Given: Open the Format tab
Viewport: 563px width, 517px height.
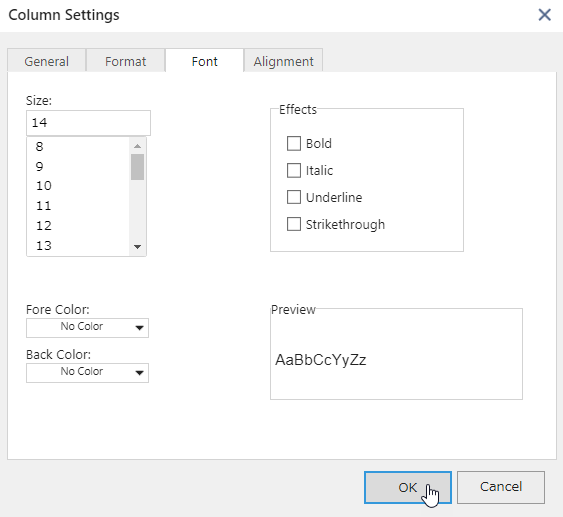Looking at the screenshot, I should [x=125, y=61].
